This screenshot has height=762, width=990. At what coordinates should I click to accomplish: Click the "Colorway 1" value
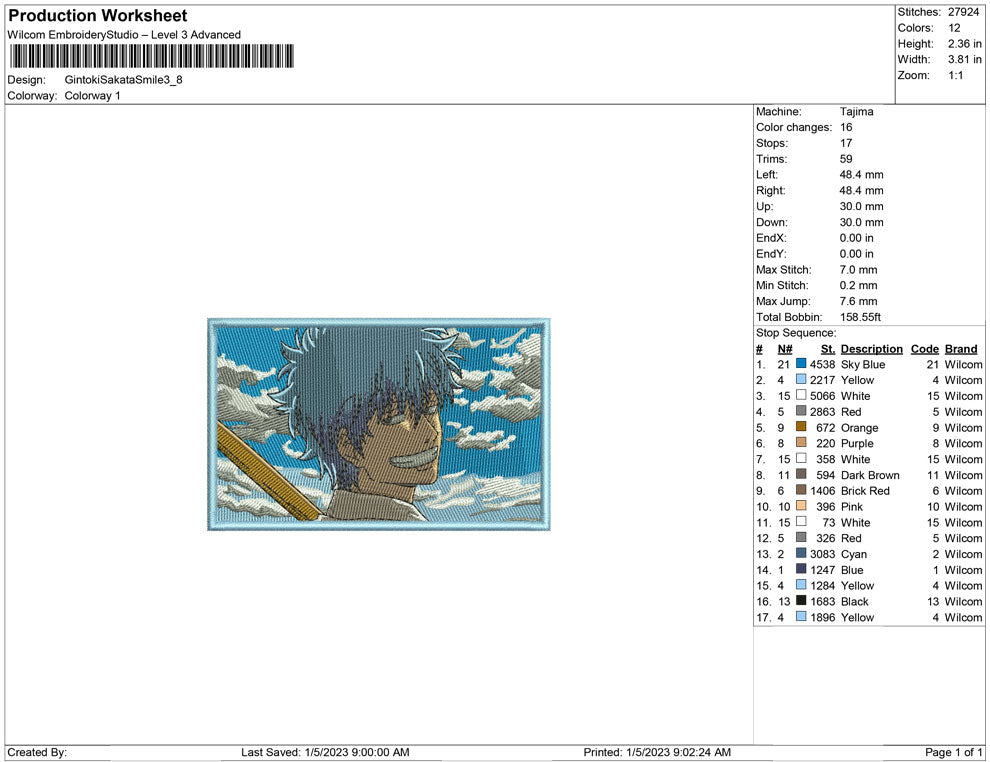(x=92, y=96)
